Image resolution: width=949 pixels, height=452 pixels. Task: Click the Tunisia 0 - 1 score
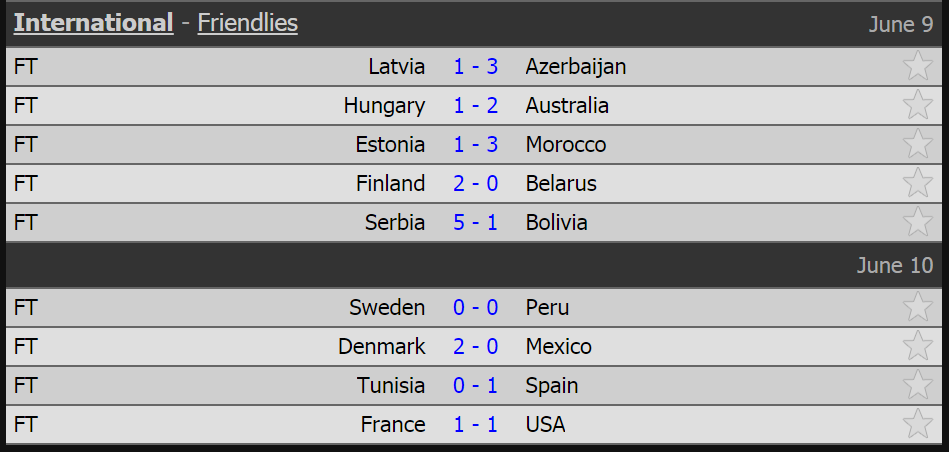[476, 386]
